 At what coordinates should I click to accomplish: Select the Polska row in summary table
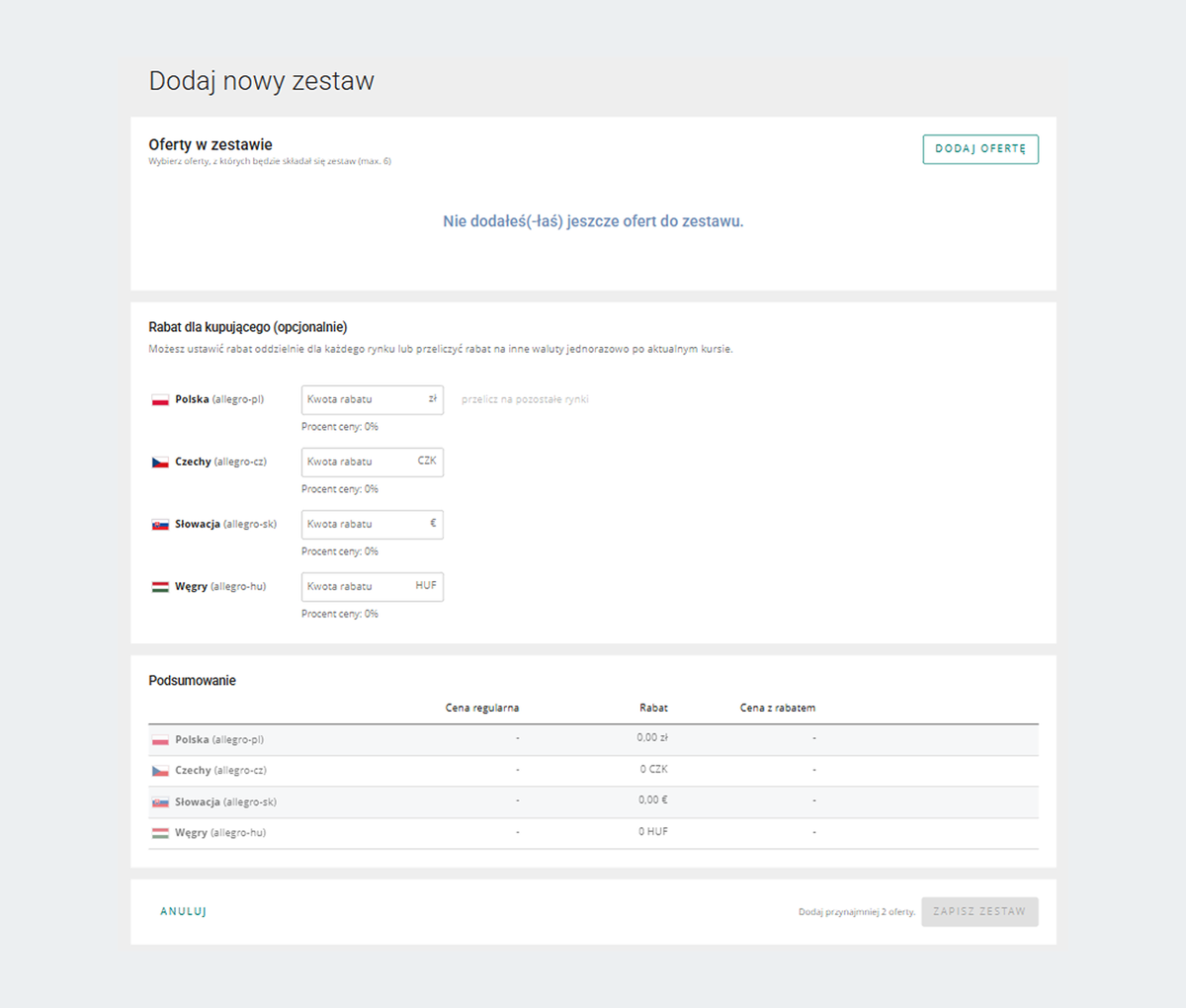point(593,740)
